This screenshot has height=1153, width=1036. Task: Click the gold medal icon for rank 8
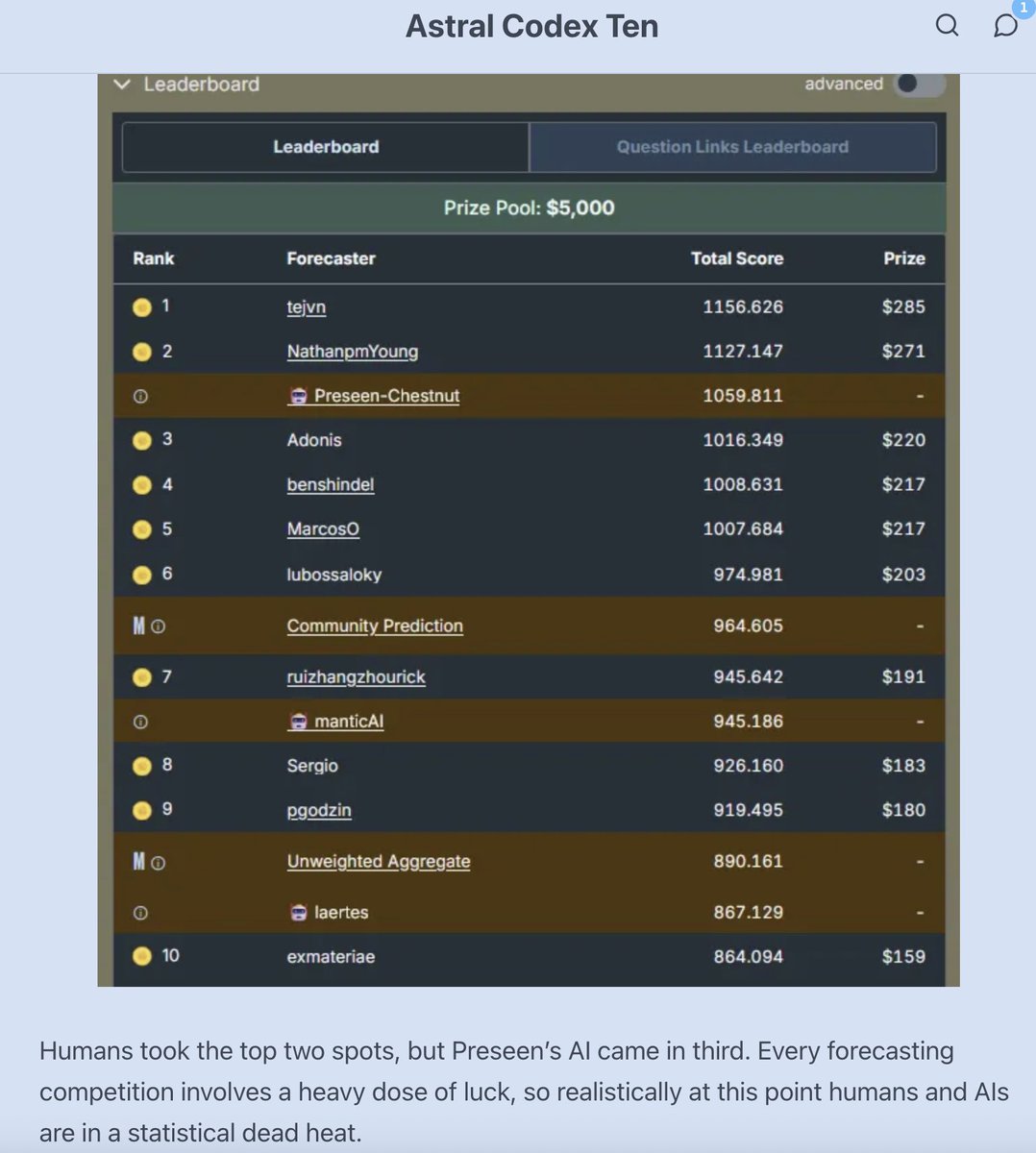point(141,766)
